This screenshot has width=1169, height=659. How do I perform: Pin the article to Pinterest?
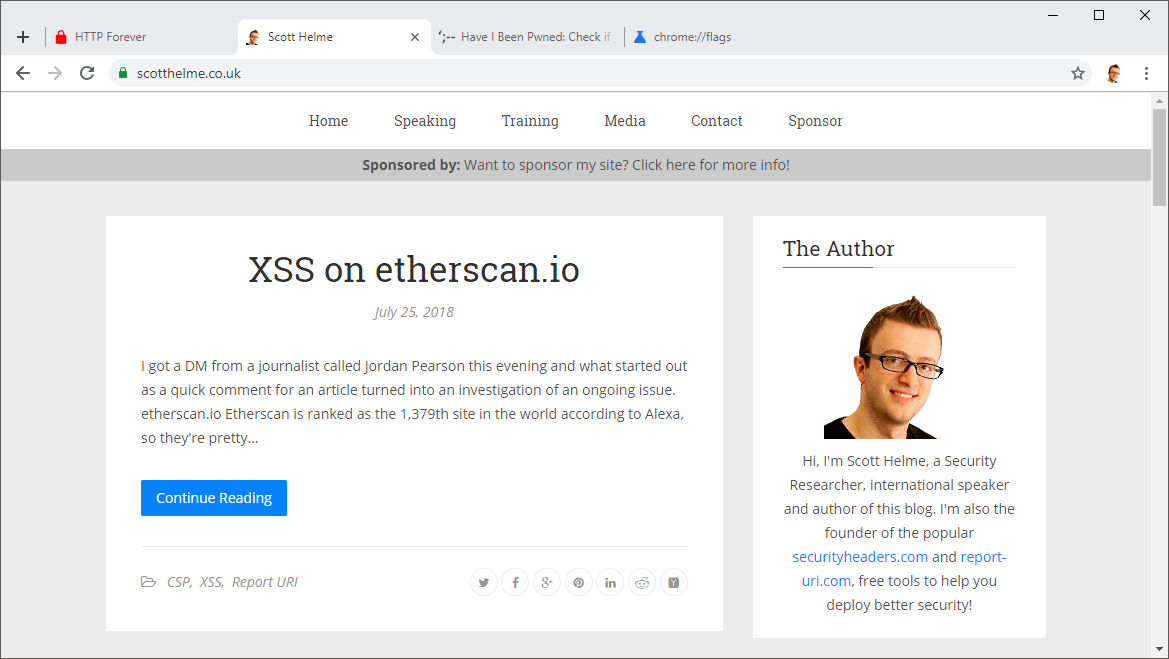pos(578,581)
